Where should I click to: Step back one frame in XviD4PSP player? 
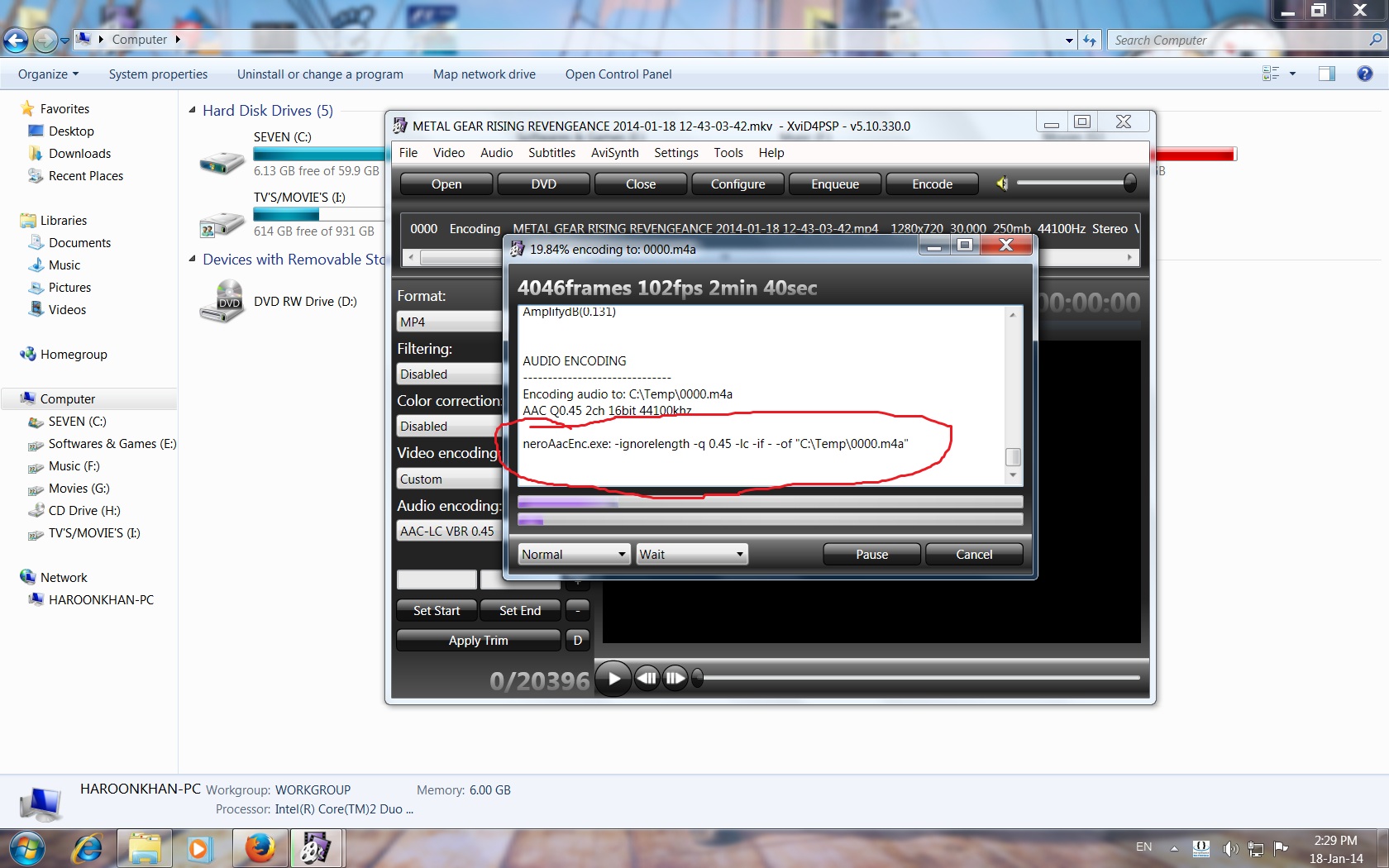click(647, 679)
